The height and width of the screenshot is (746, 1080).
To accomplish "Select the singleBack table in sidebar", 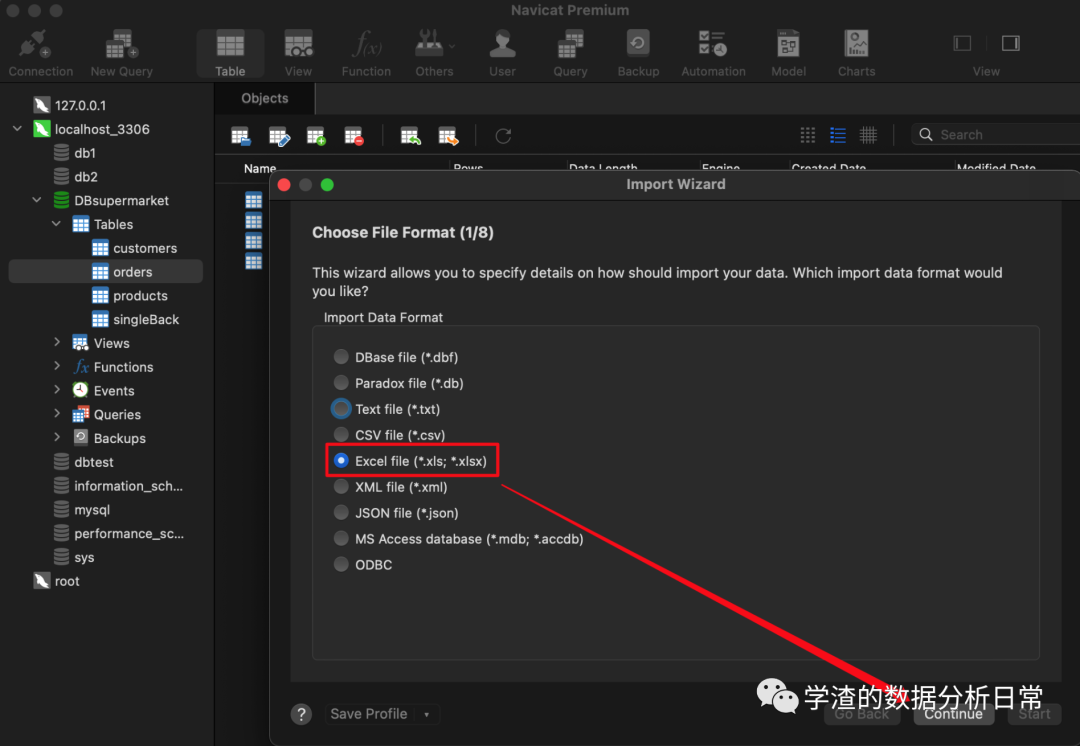I will coord(135,320).
